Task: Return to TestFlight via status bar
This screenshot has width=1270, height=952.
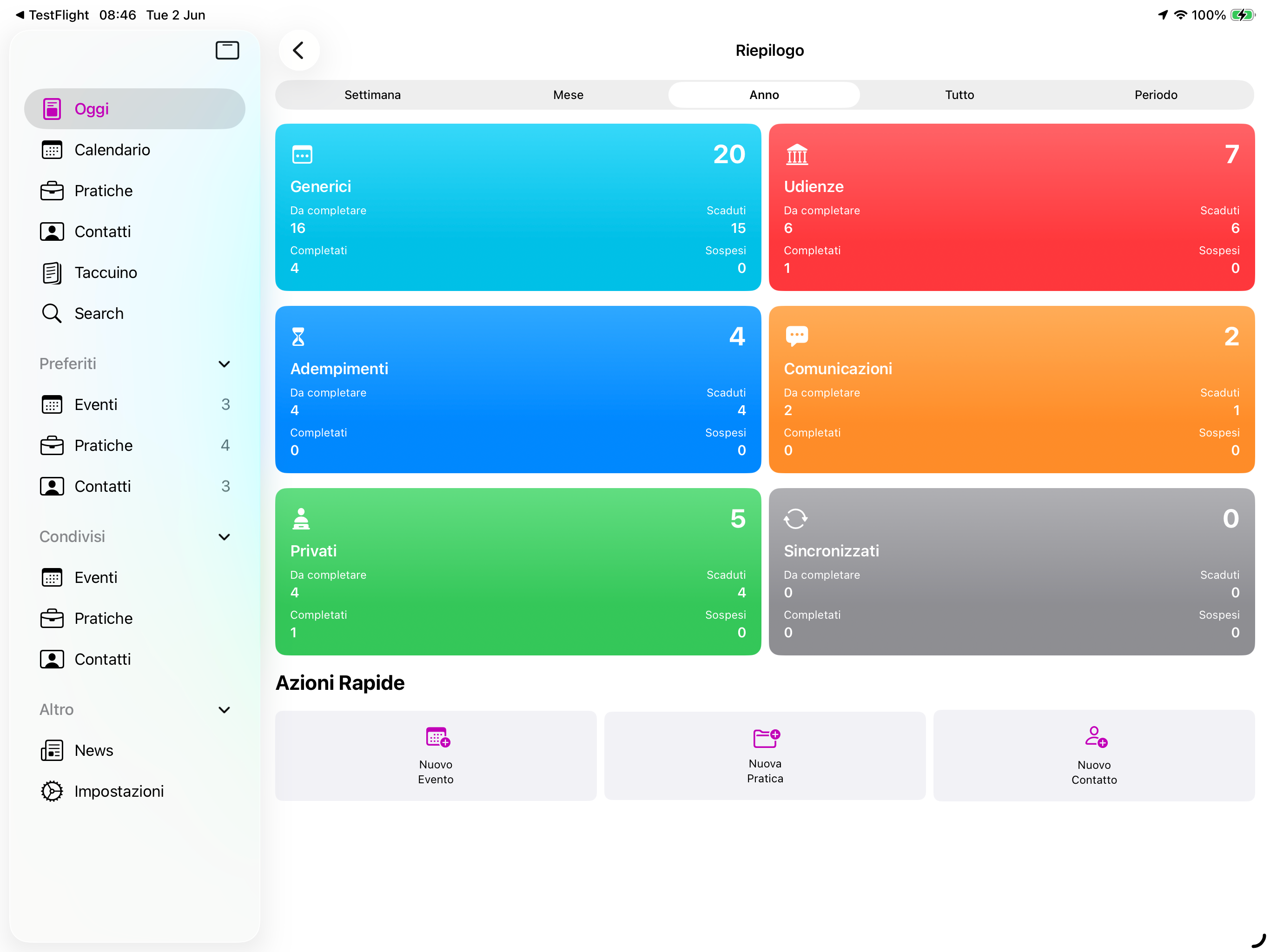Action: click(52, 15)
